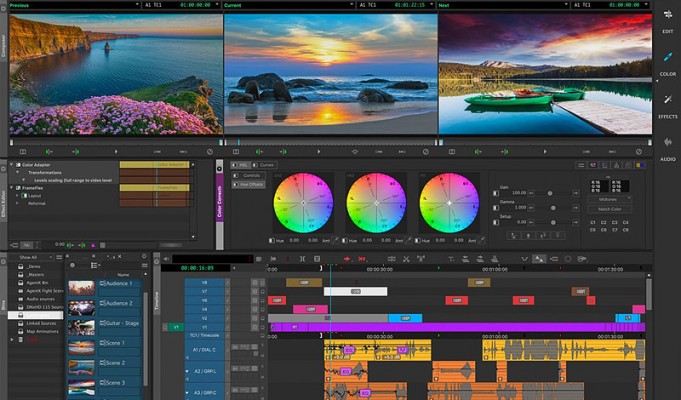Select the Guitar - Stage clip thumbnail

point(81,327)
